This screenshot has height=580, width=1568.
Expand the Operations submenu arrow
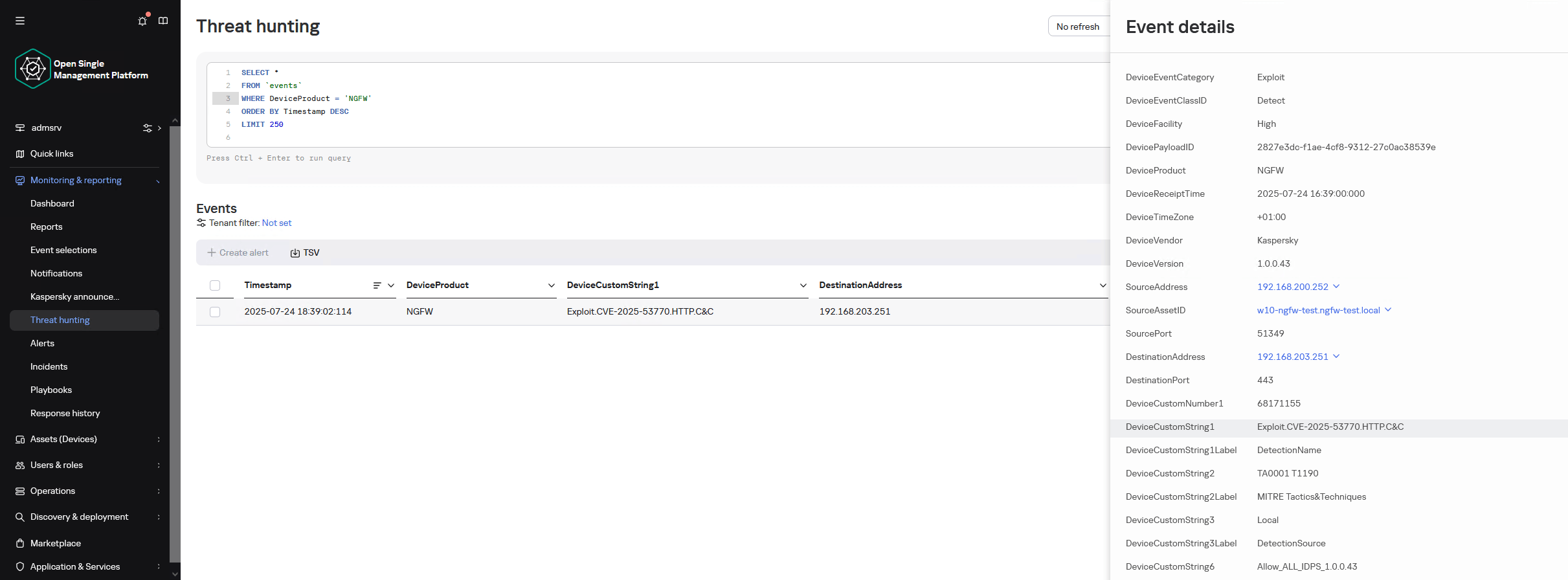coord(159,491)
